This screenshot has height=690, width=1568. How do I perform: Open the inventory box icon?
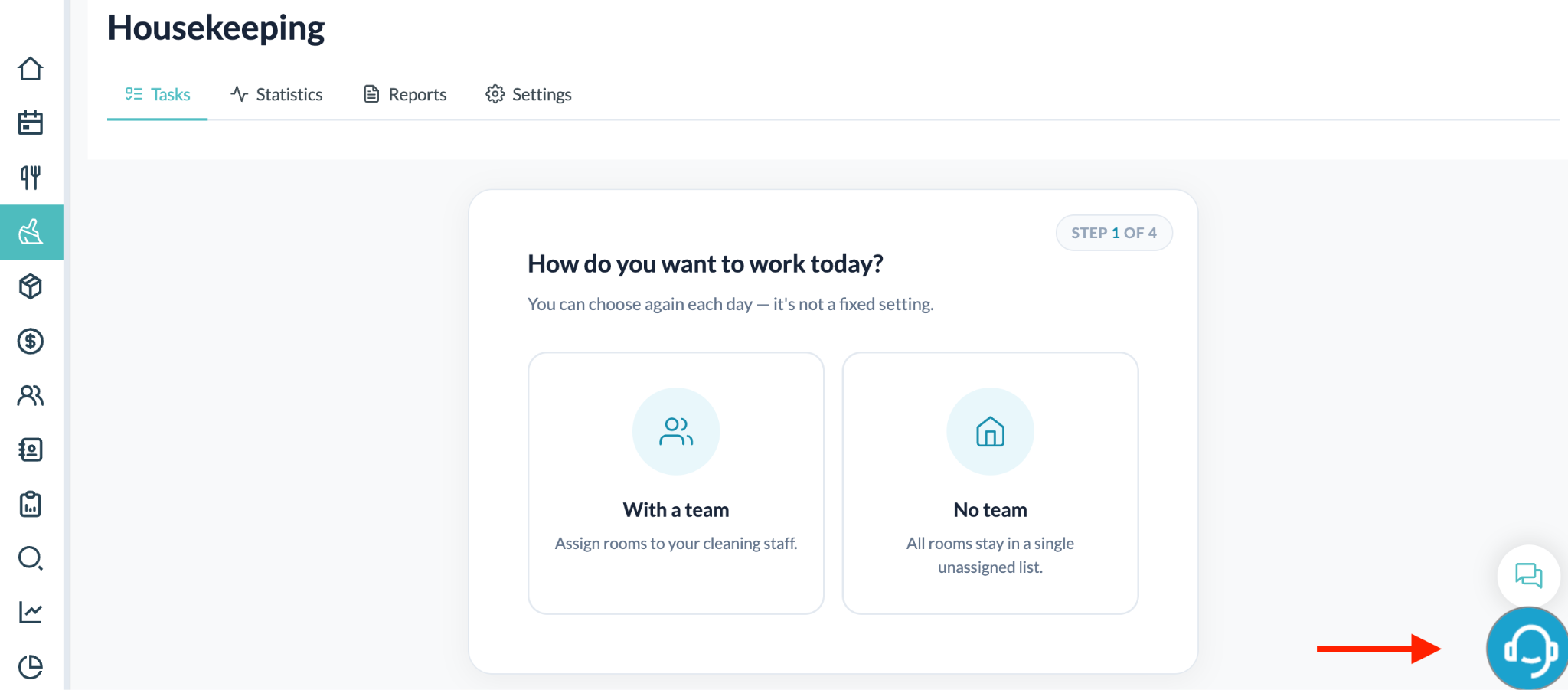pos(31,286)
